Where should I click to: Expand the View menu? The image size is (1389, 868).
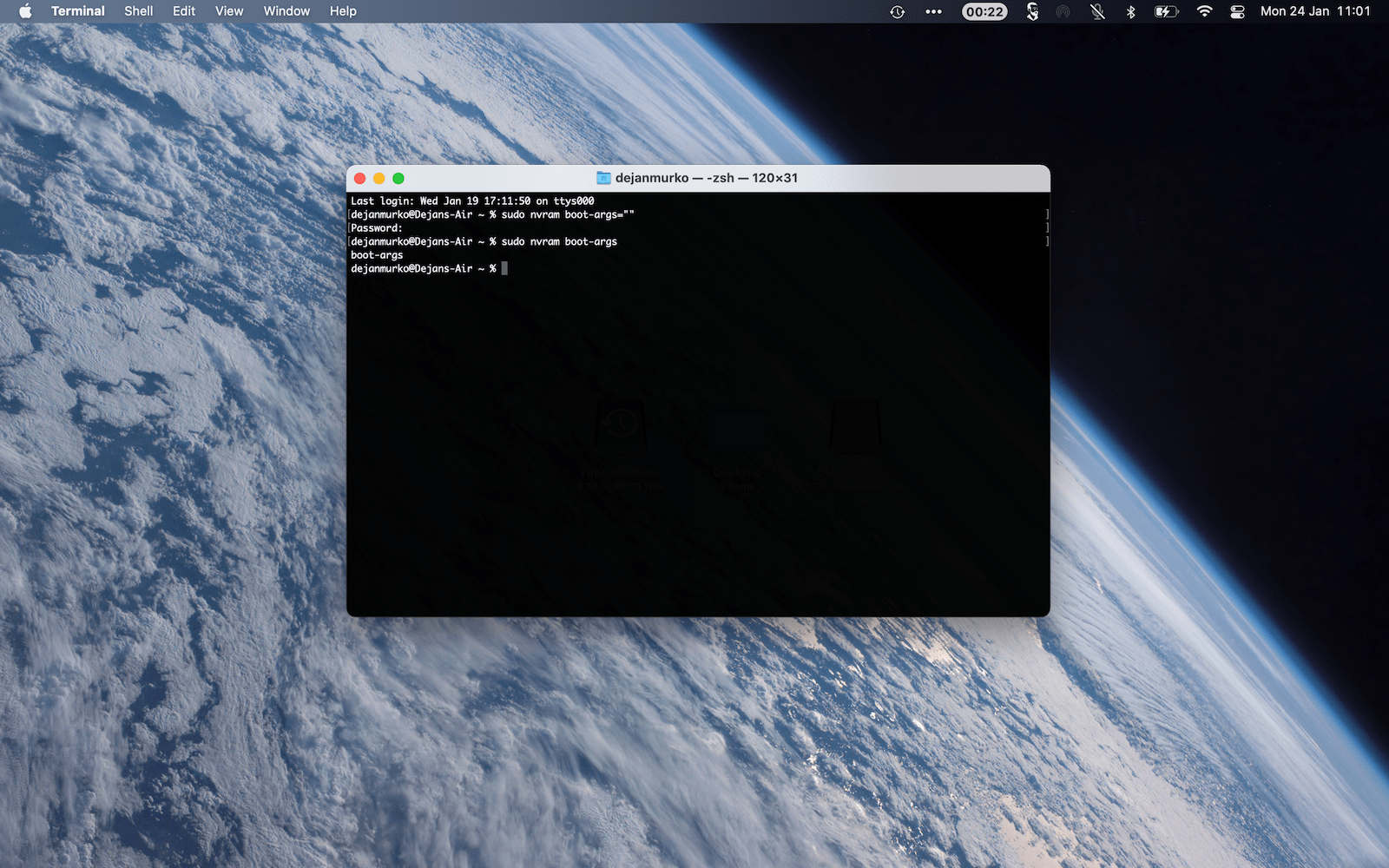pyautogui.click(x=229, y=11)
